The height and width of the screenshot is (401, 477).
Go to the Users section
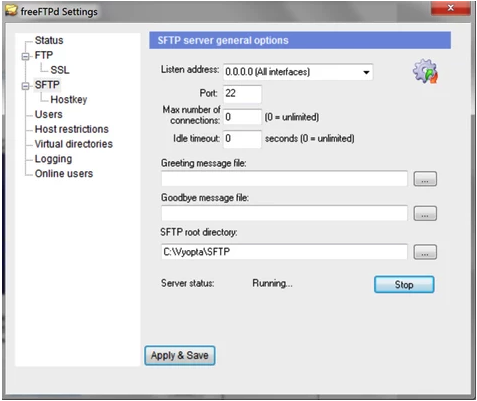pos(49,114)
